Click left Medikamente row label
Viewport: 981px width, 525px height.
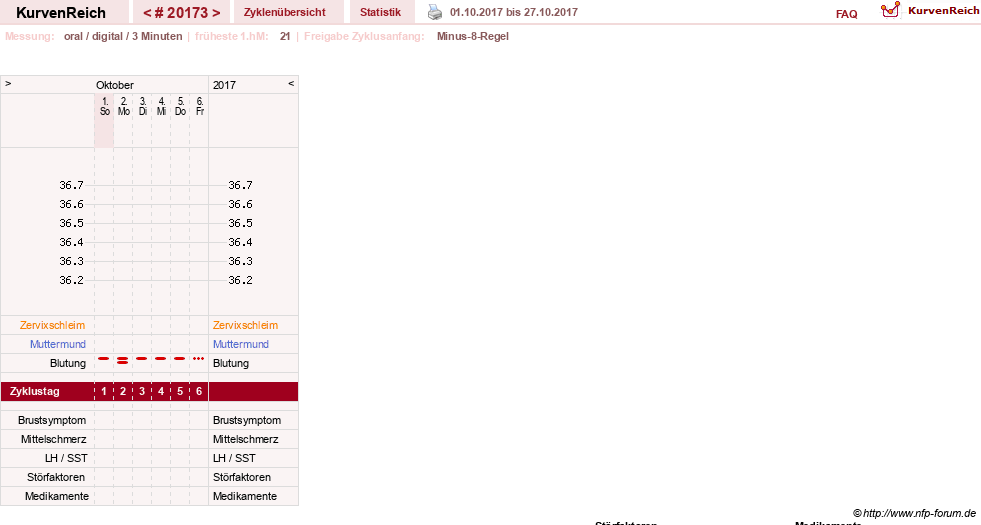click(x=57, y=496)
